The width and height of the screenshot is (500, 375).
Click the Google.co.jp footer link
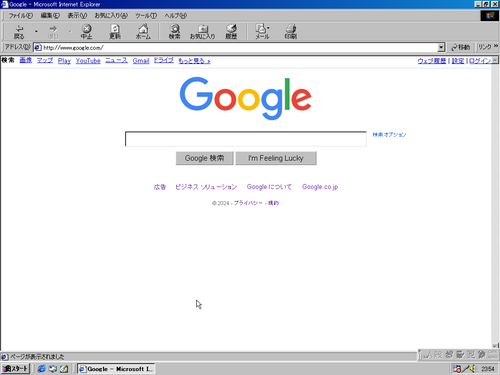(320, 187)
